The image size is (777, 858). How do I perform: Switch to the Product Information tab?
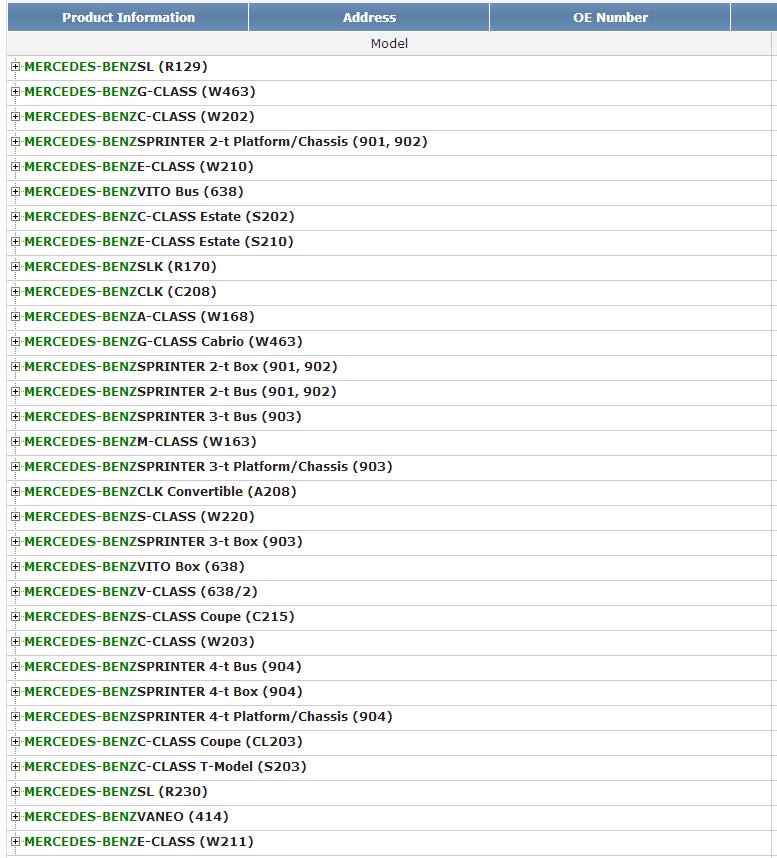128,17
